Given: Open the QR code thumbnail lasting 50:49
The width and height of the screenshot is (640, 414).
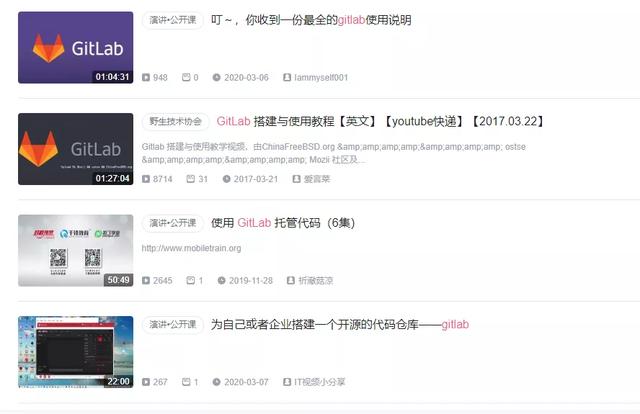Looking at the screenshot, I should pyautogui.click(x=76, y=250).
